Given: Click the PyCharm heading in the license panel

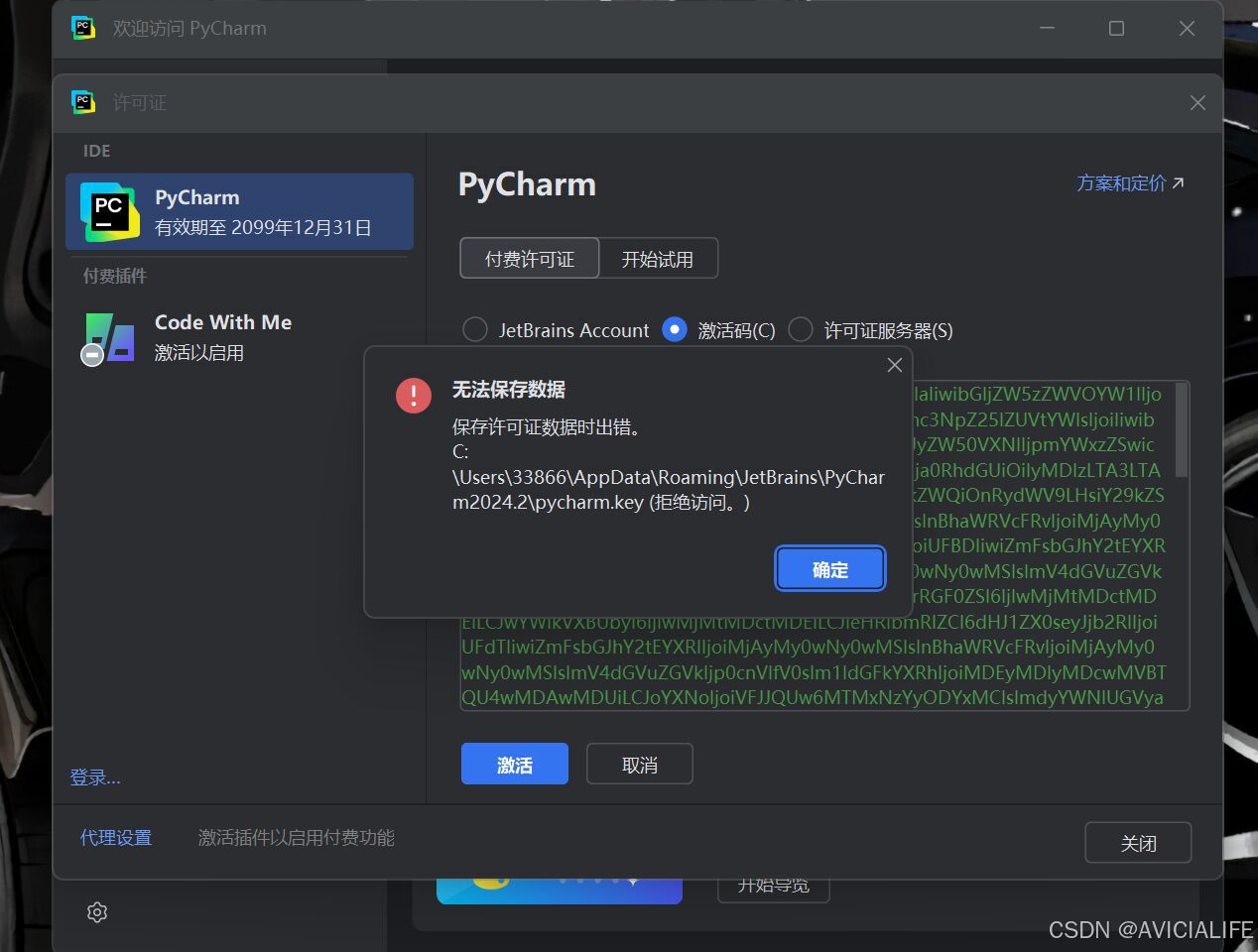Looking at the screenshot, I should coord(527,184).
